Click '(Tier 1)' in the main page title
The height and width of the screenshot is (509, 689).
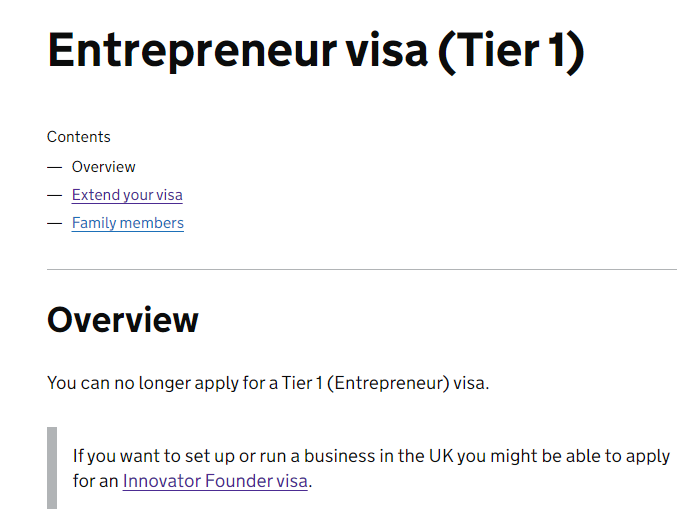click(x=511, y=52)
